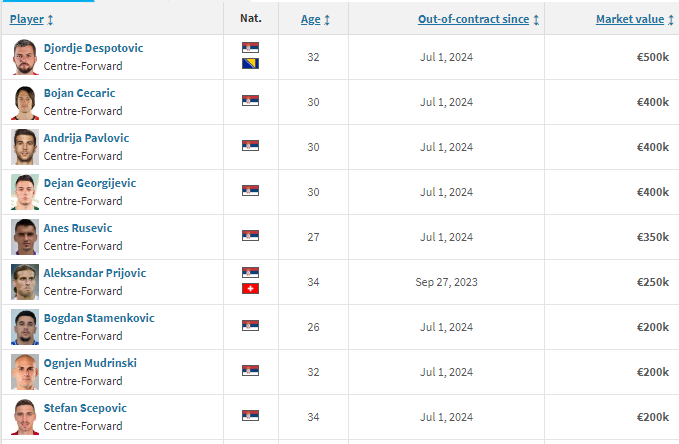Click Bojan Cecaric portrait photo

(x=25, y=102)
